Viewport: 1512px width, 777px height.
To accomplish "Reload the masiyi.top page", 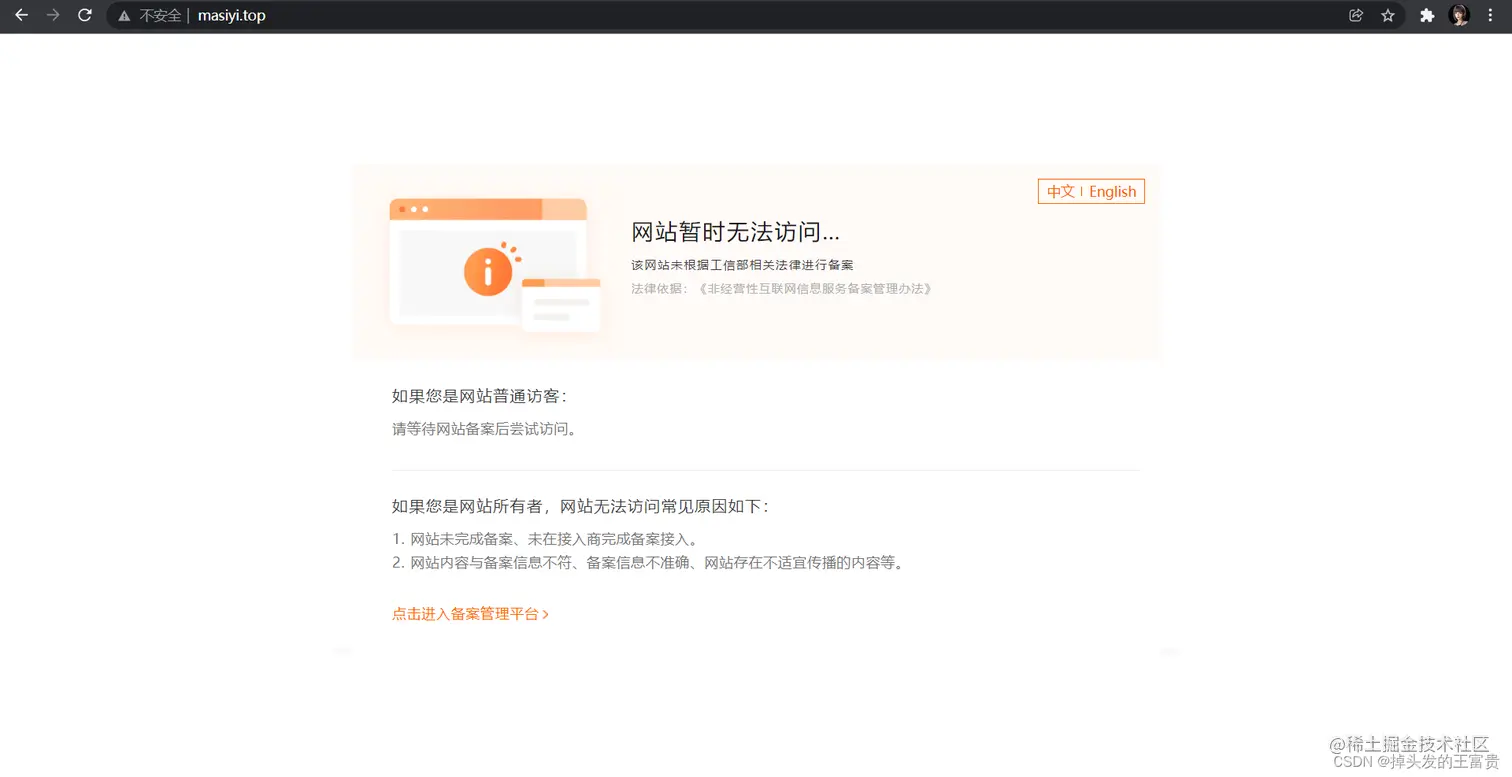I will pyautogui.click(x=84, y=15).
